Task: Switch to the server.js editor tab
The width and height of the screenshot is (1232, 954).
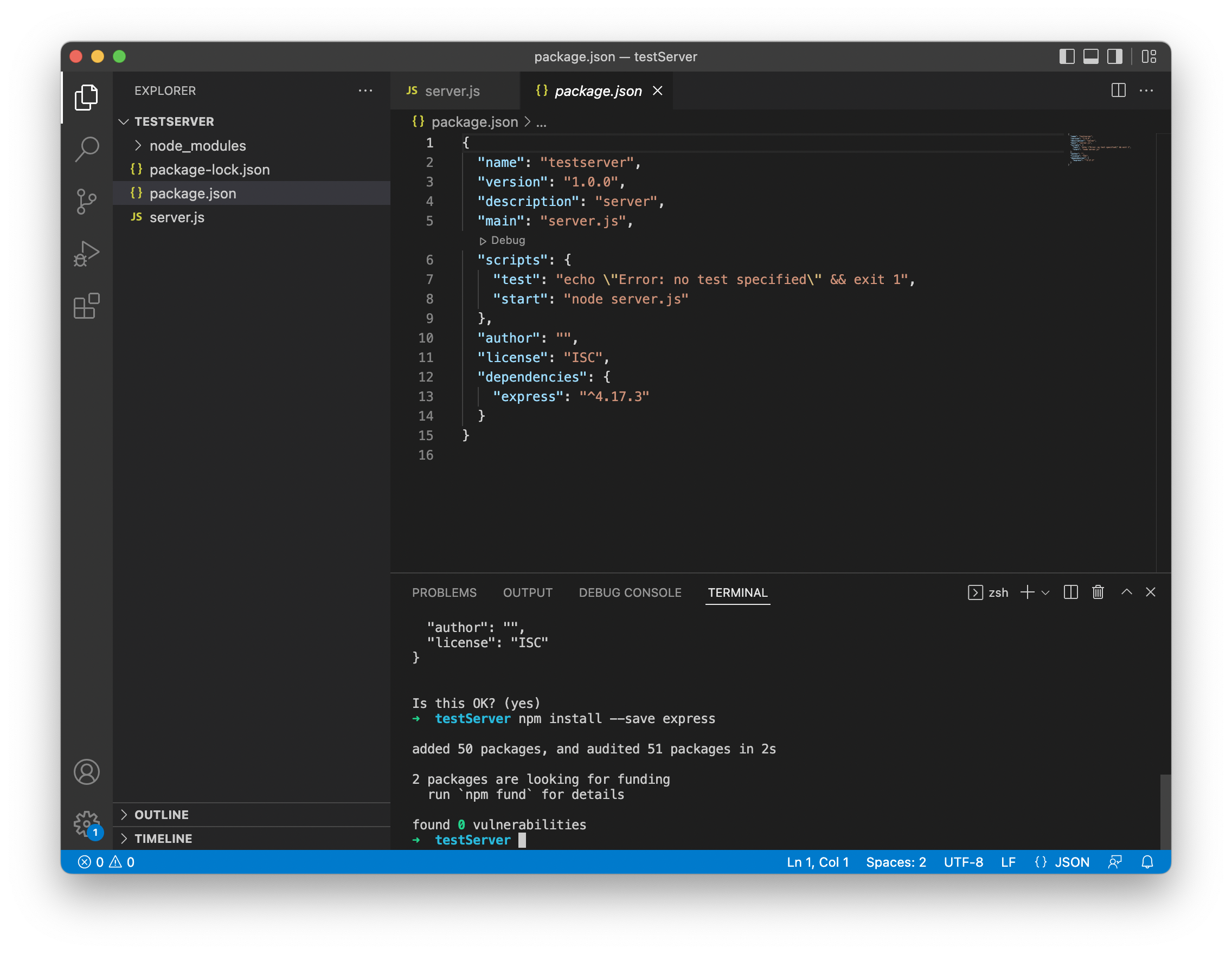Action: [x=451, y=91]
